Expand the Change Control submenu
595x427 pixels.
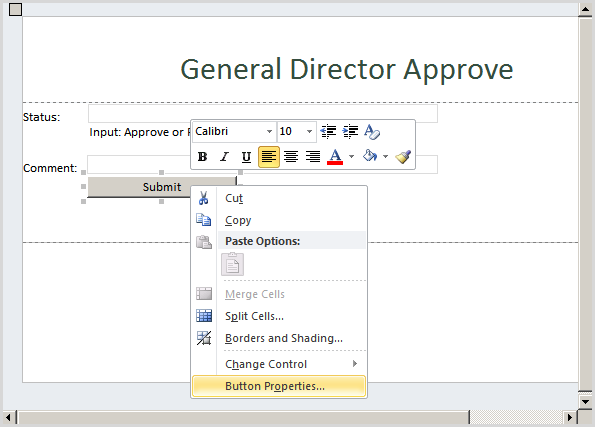coord(279,364)
